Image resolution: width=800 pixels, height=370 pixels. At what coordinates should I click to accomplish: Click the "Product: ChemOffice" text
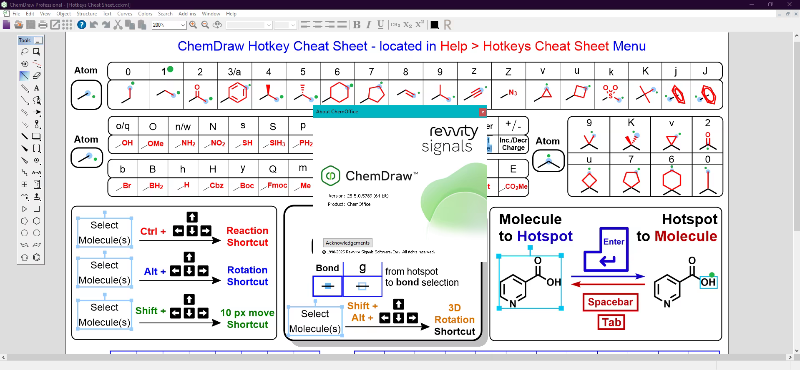click(349, 204)
